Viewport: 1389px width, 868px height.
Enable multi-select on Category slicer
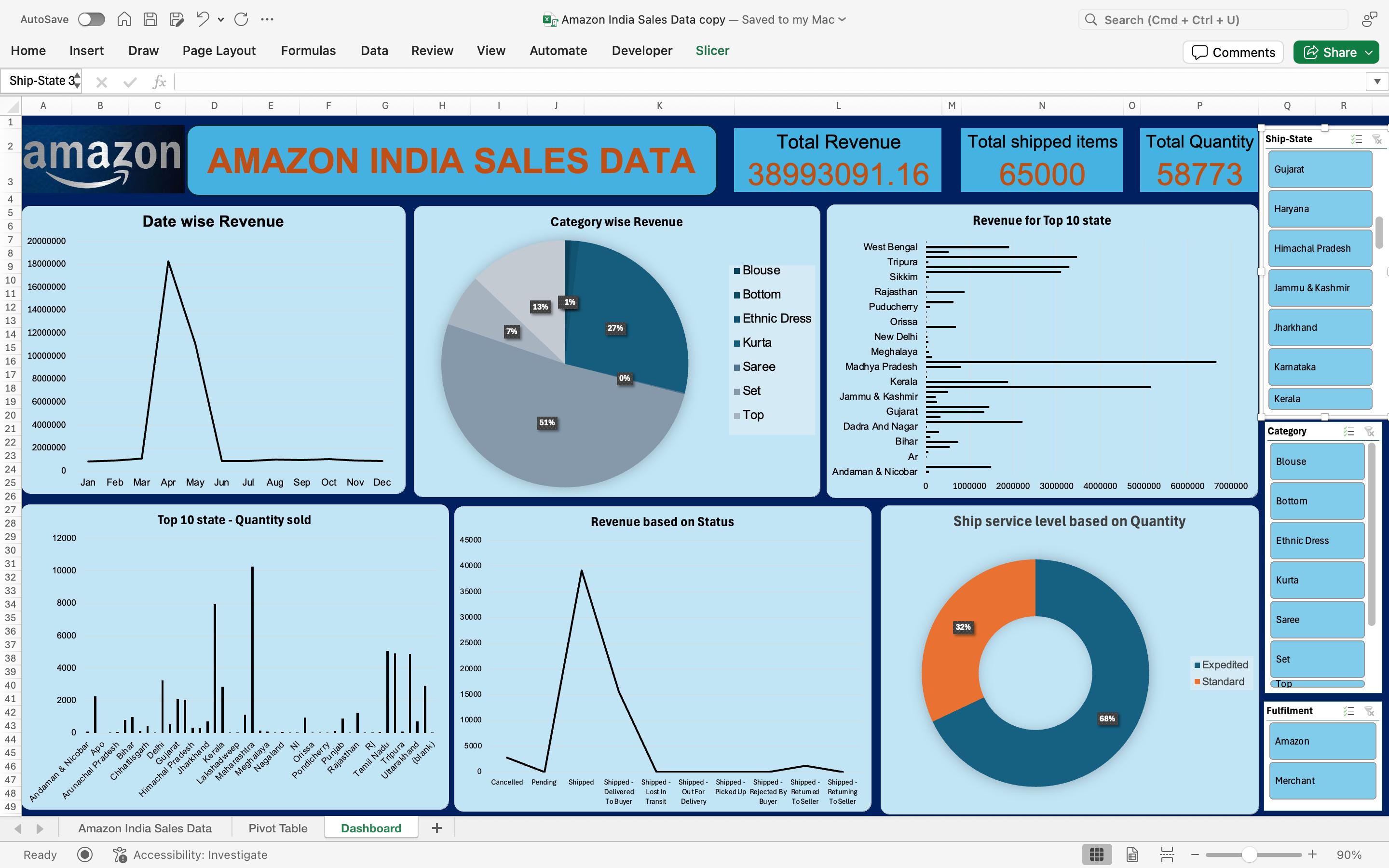pyautogui.click(x=1349, y=432)
